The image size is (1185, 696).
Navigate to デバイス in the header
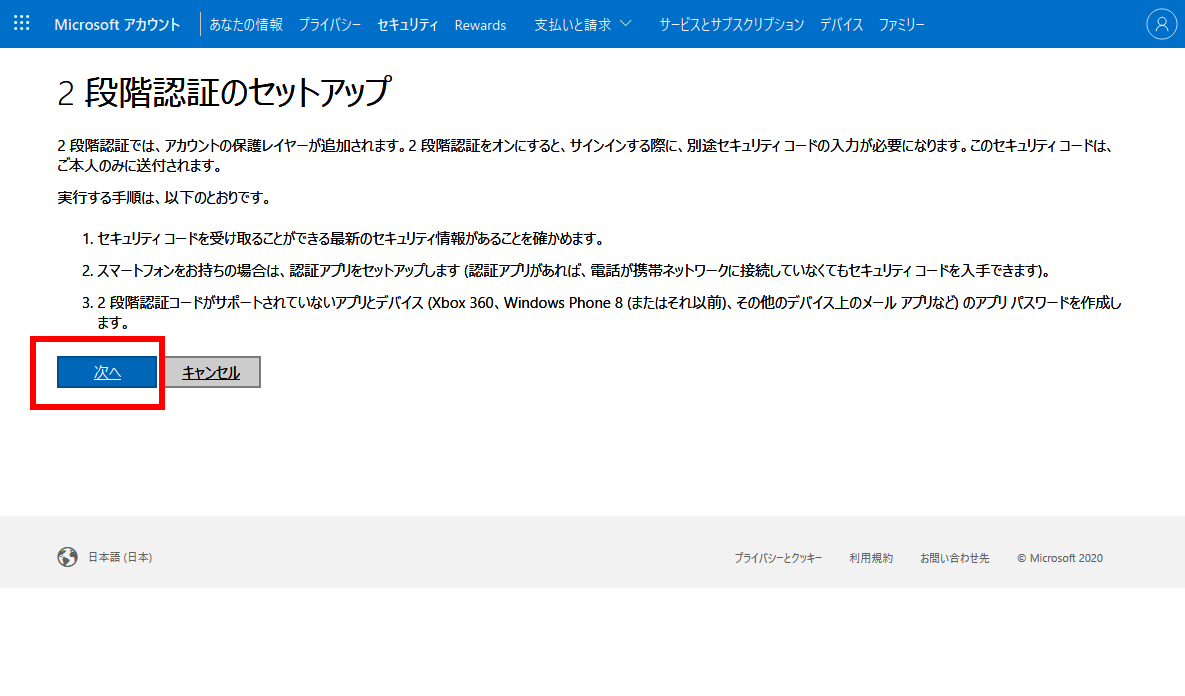tap(841, 25)
